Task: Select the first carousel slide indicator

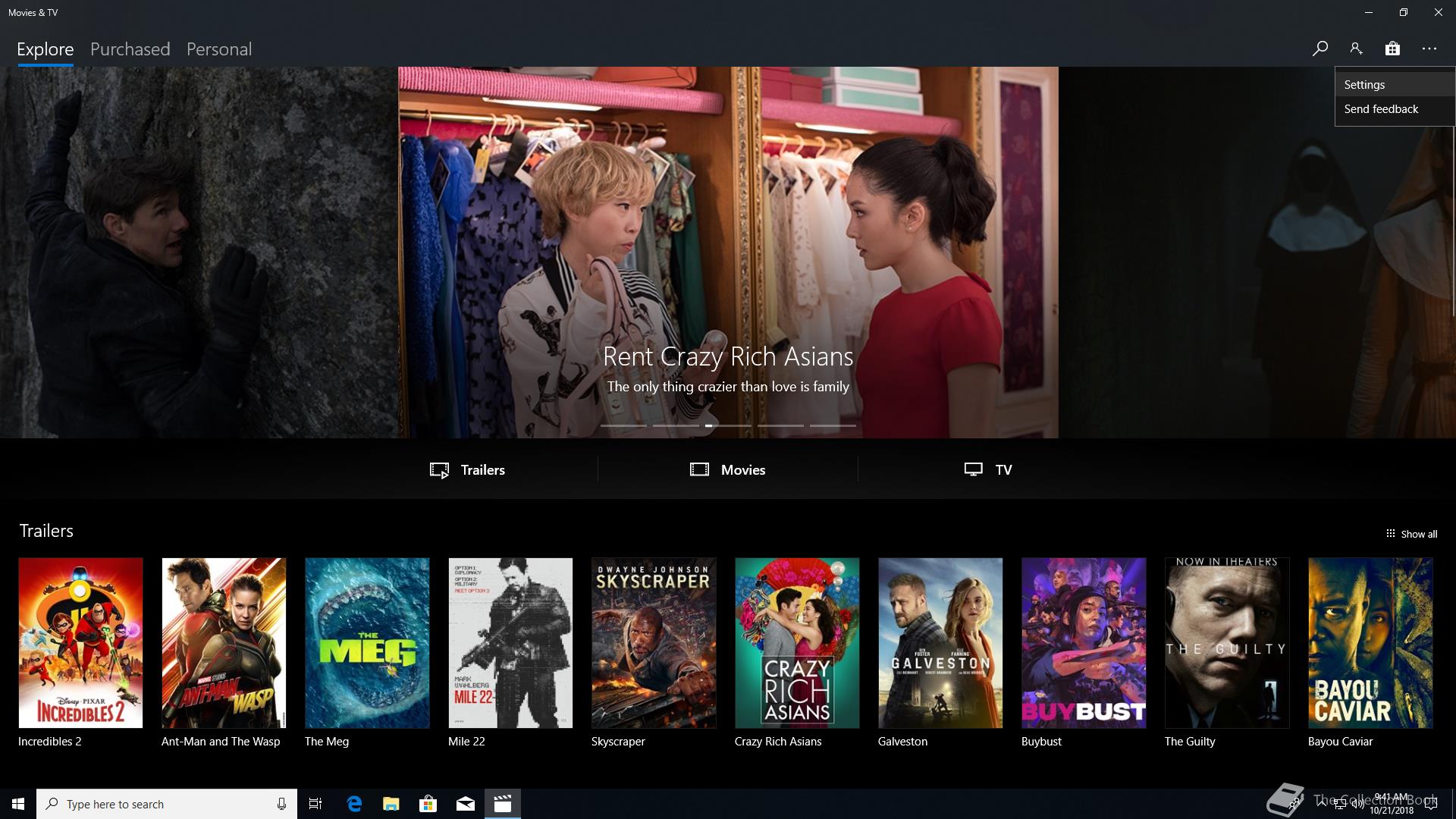Action: pos(623,425)
